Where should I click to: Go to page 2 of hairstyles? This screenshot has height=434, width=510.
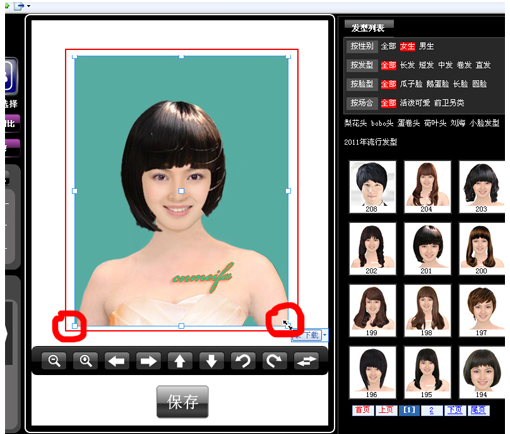tap(431, 410)
